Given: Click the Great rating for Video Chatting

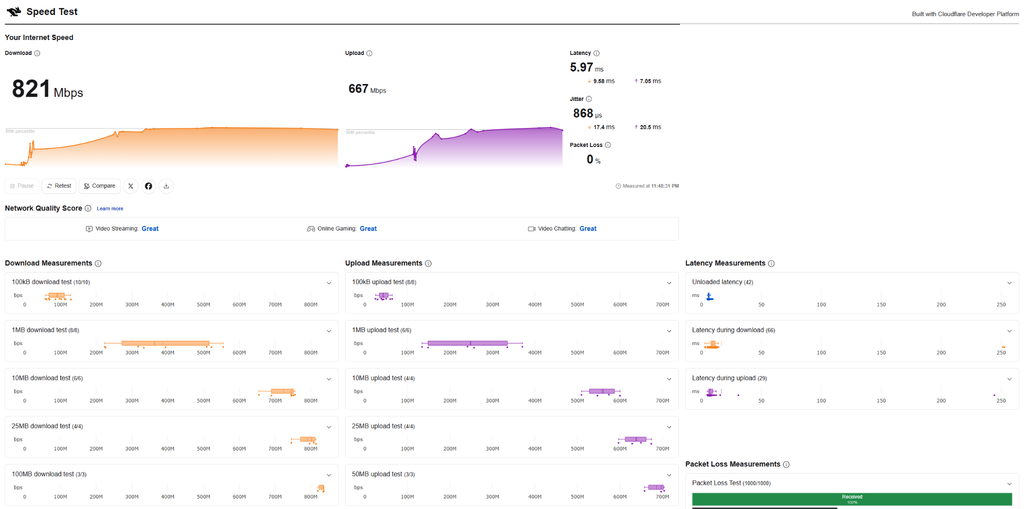Looking at the screenshot, I should (x=588, y=229).
